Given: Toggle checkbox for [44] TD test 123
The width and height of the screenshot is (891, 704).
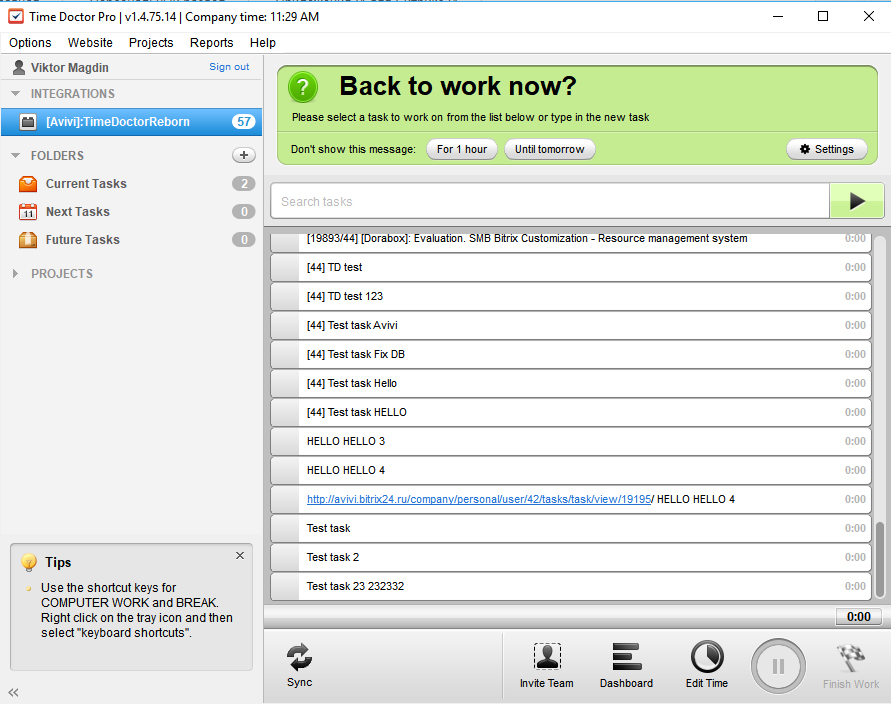Looking at the screenshot, I should tap(285, 296).
